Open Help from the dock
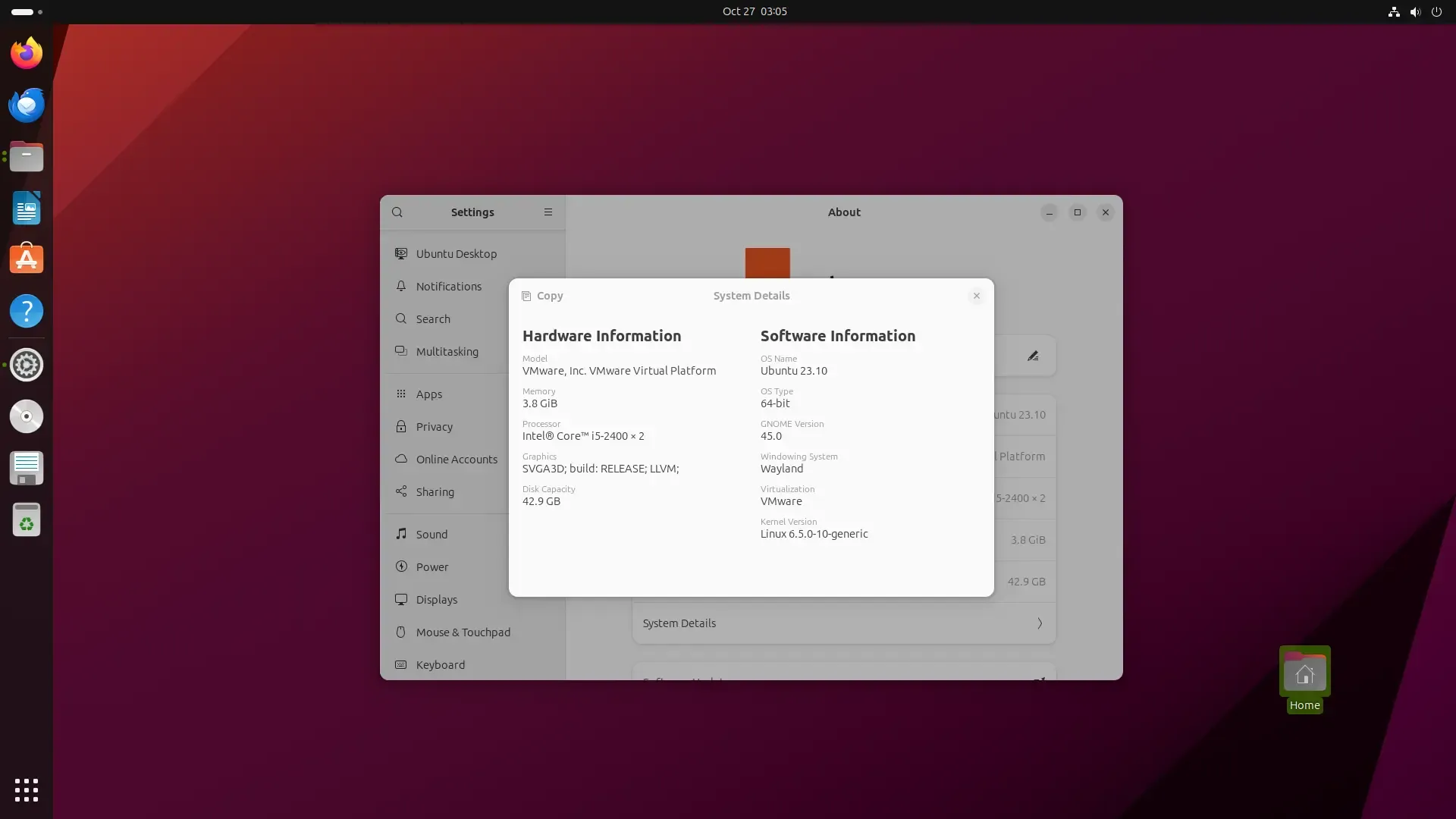This screenshot has height=819, width=1456. coord(27,311)
